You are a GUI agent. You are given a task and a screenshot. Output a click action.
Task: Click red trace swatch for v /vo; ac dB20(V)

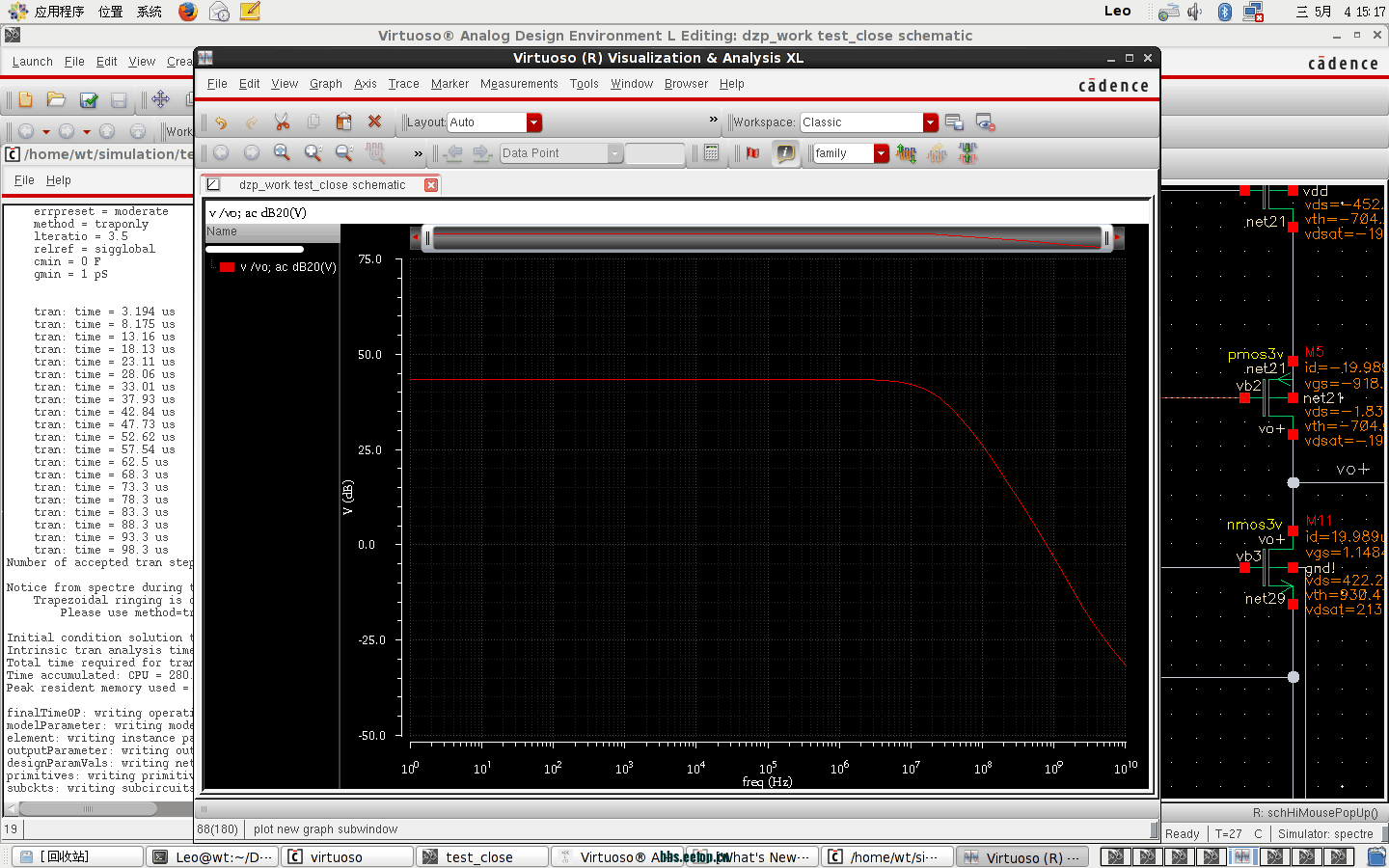point(228,267)
